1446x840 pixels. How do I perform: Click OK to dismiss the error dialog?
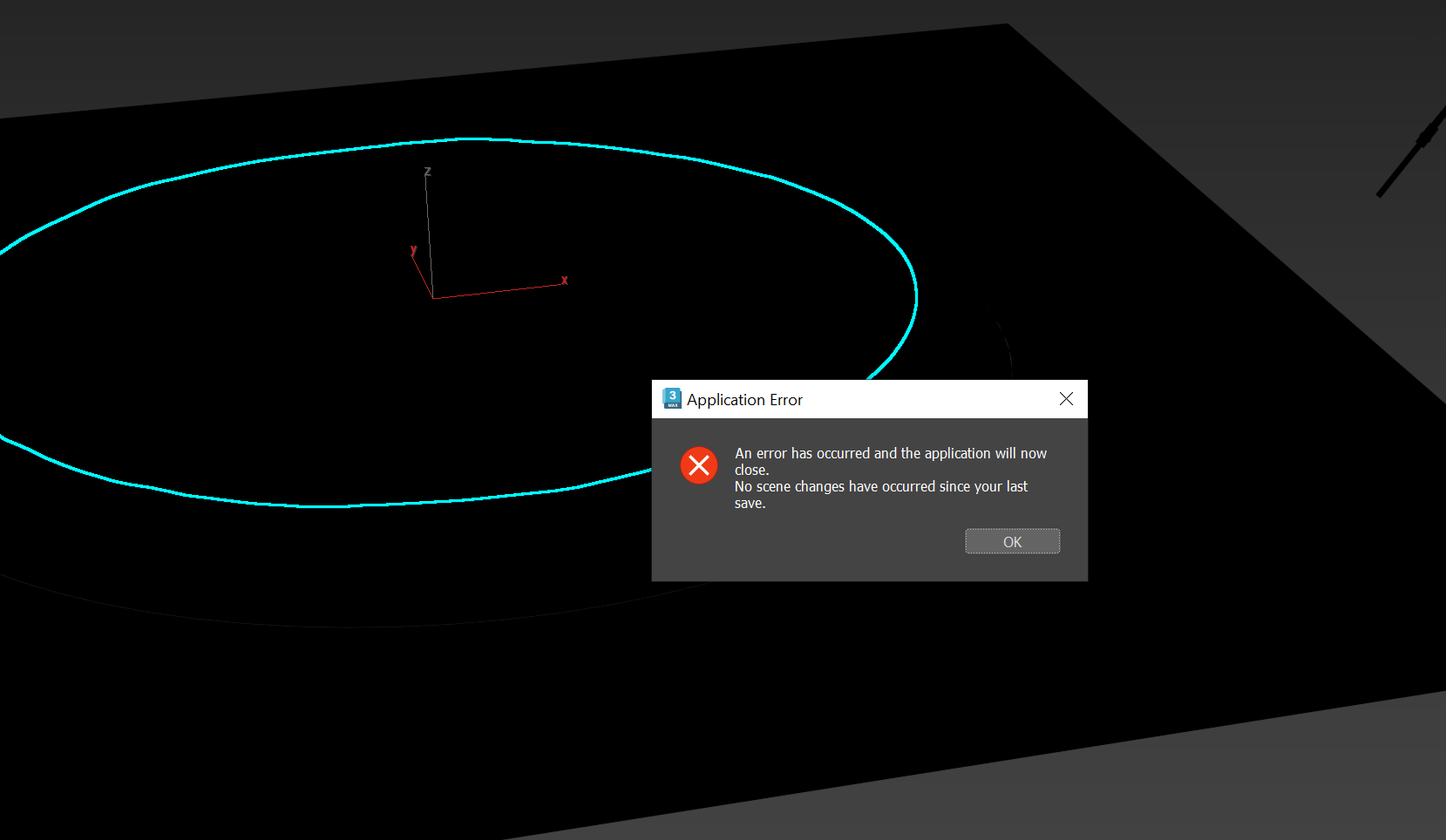(1012, 541)
